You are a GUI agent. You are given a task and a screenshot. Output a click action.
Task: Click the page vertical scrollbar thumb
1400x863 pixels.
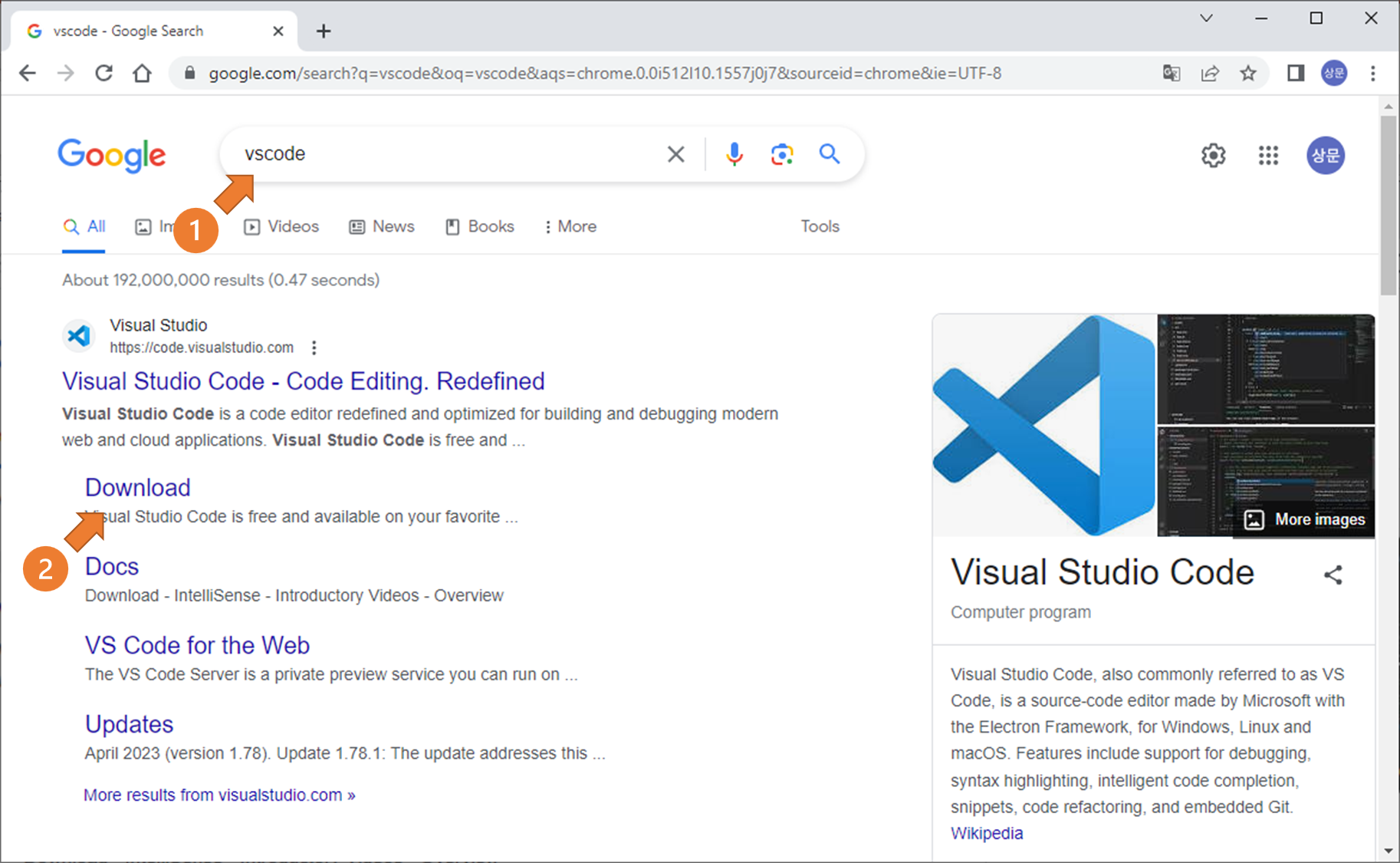point(1388,206)
